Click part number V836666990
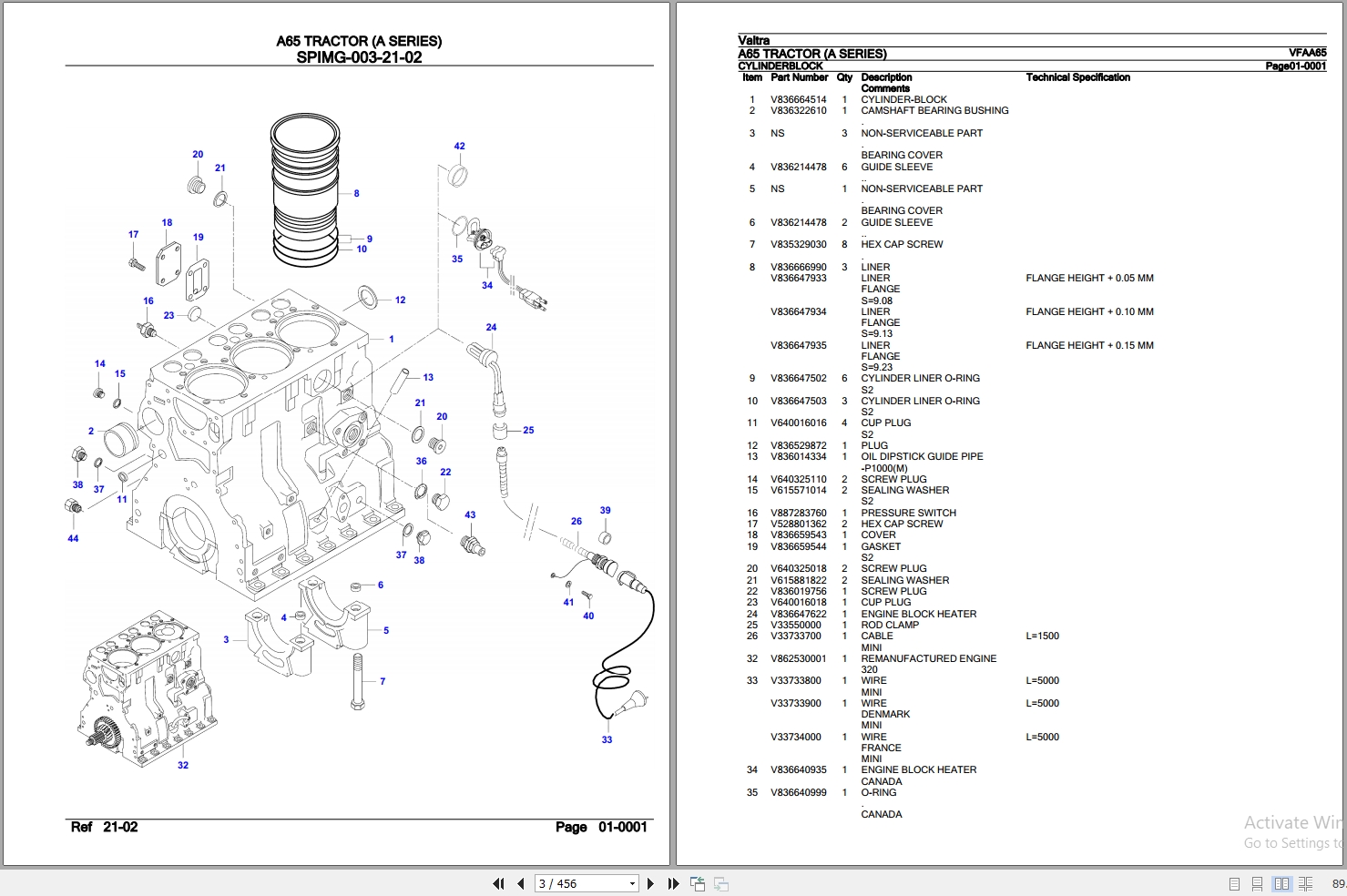 click(x=799, y=268)
